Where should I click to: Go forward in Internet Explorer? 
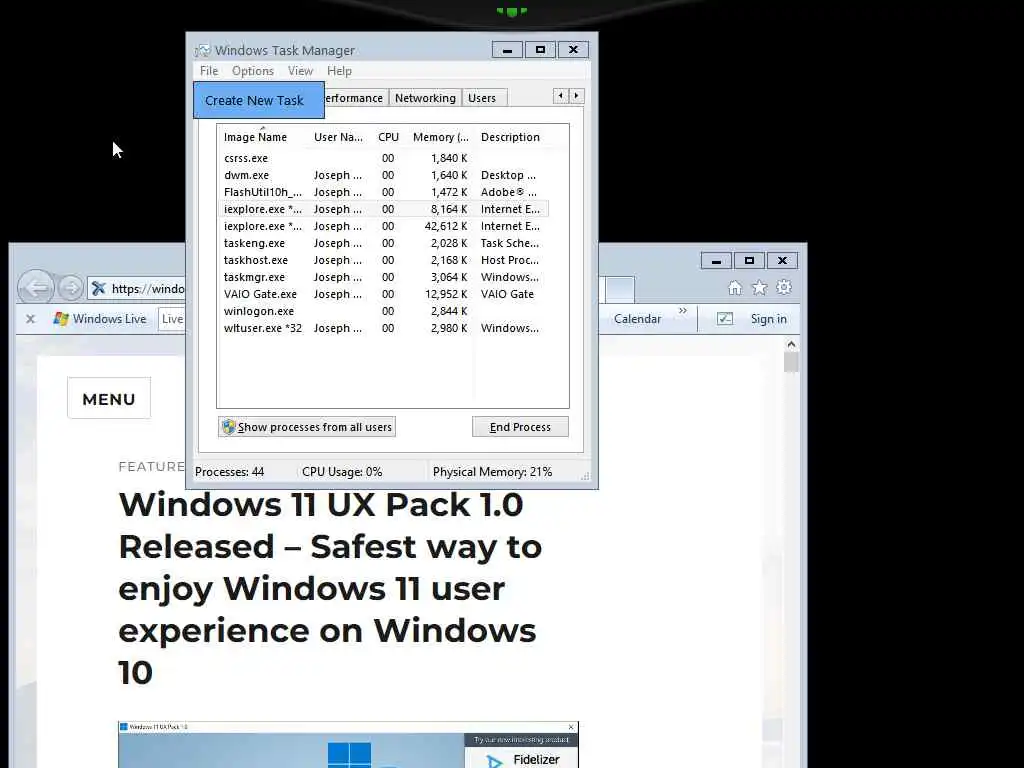click(x=71, y=287)
